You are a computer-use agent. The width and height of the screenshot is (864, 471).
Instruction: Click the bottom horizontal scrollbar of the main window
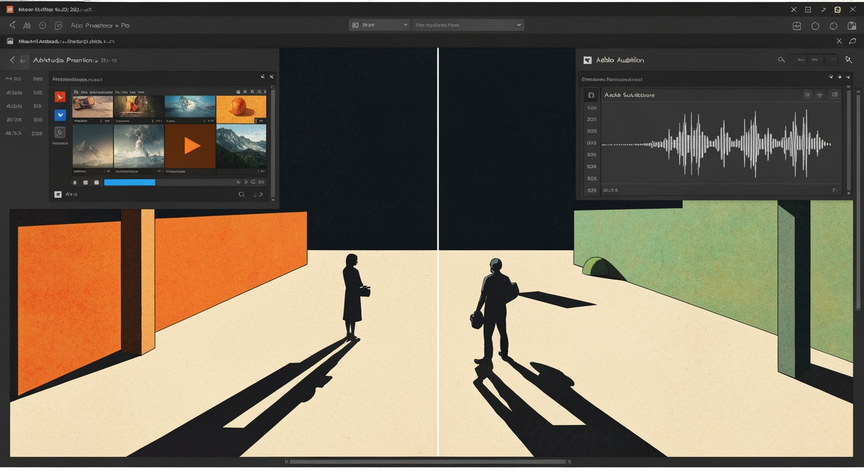click(428, 462)
